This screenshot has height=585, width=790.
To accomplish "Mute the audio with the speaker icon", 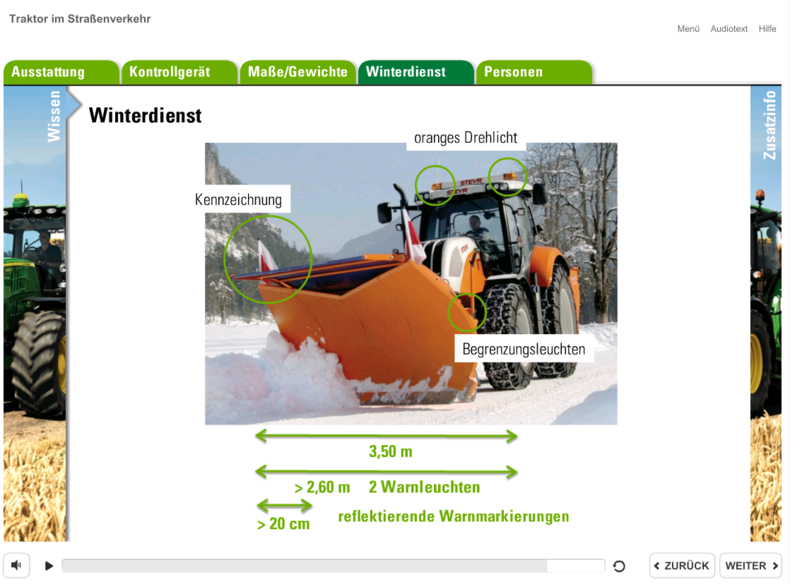I will click(x=17, y=565).
